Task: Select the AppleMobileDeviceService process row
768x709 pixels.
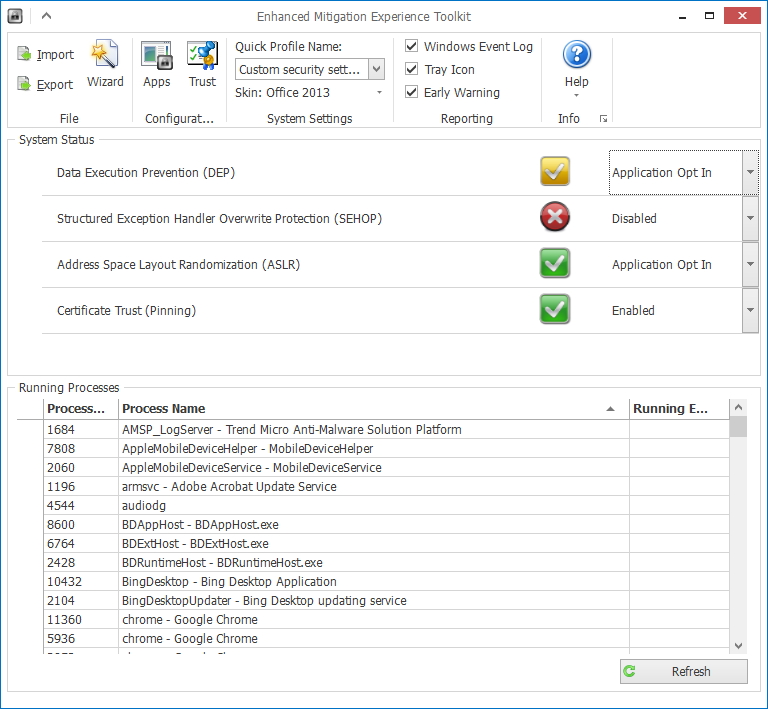Action: click(386, 468)
